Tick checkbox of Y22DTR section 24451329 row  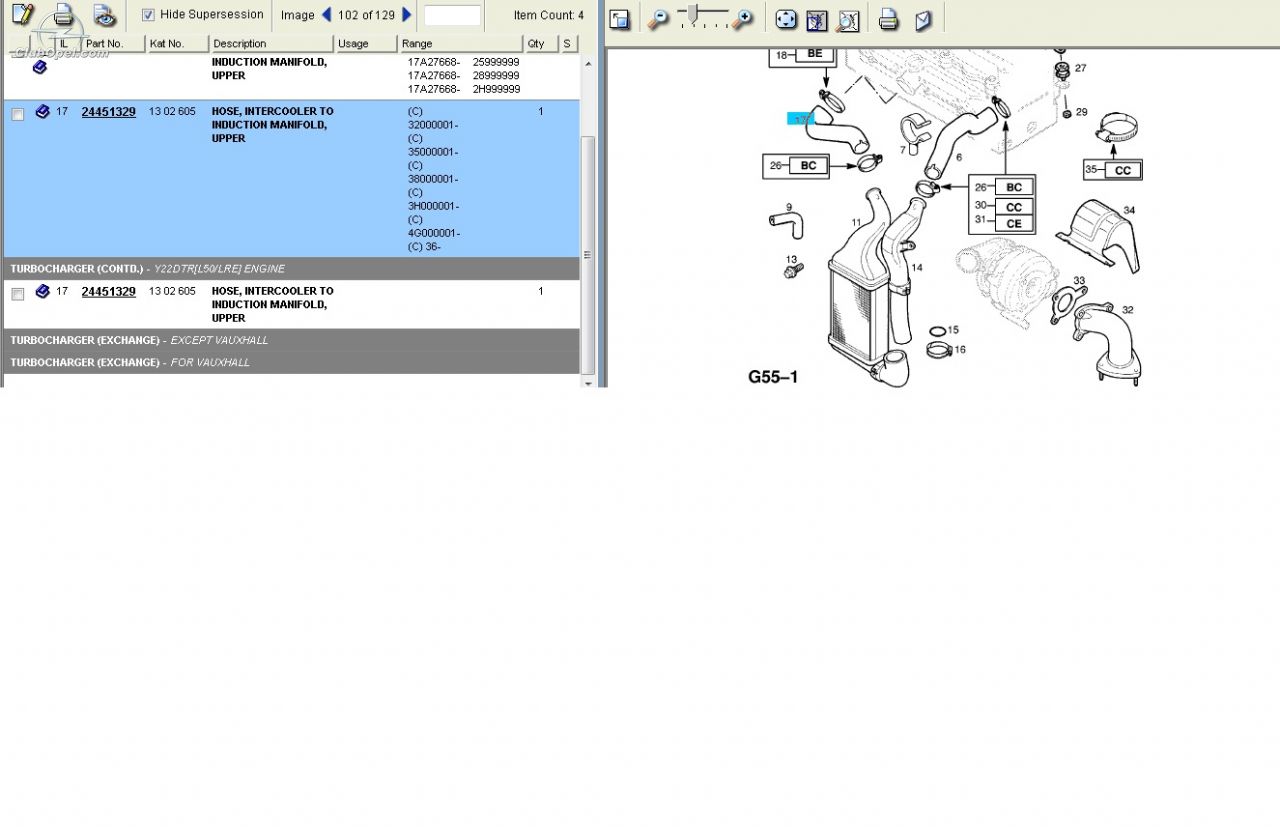(17, 295)
